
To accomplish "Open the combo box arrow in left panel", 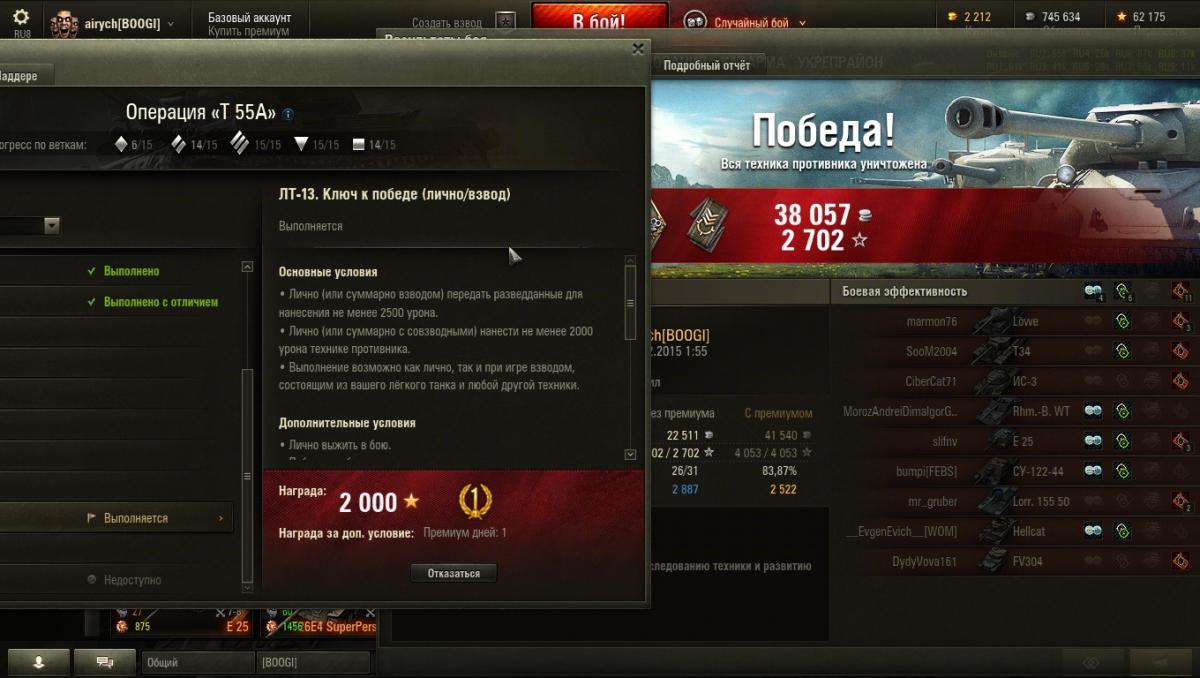I will (x=52, y=226).
